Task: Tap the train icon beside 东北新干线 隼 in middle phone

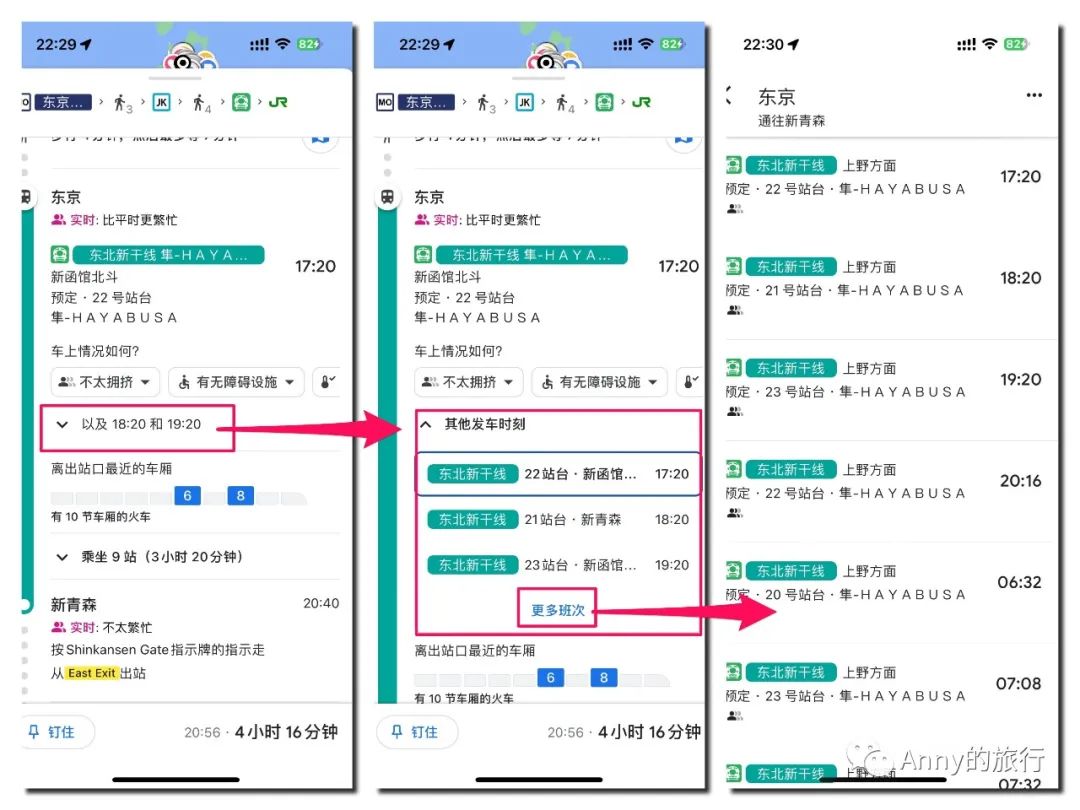Action: (x=423, y=255)
